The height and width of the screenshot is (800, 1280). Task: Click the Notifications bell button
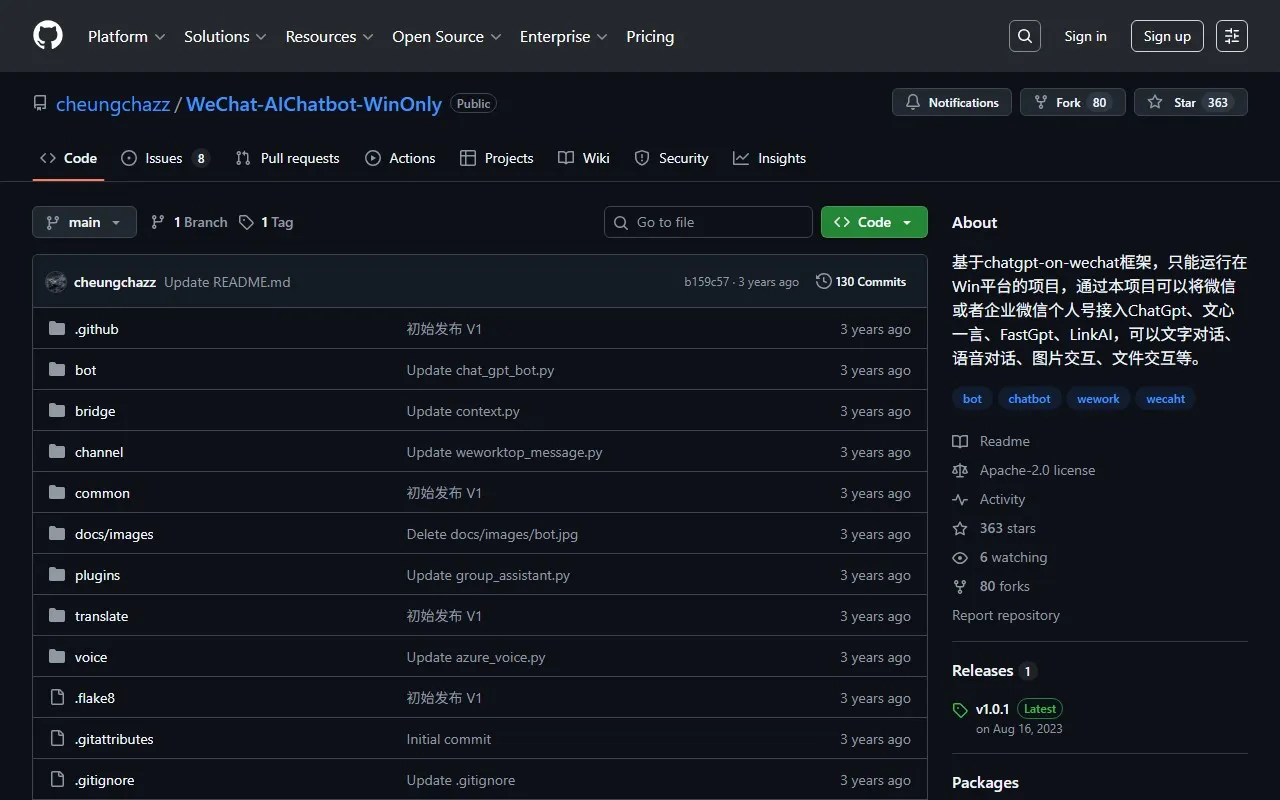point(952,103)
